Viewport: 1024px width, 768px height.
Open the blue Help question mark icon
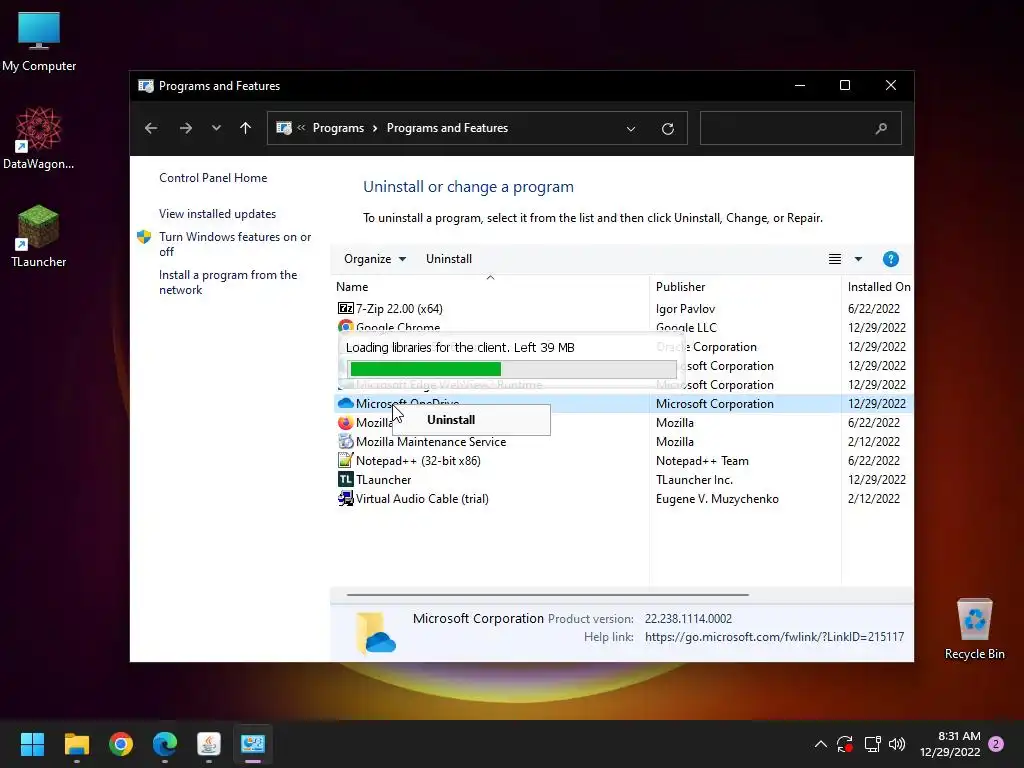(x=891, y=259)
